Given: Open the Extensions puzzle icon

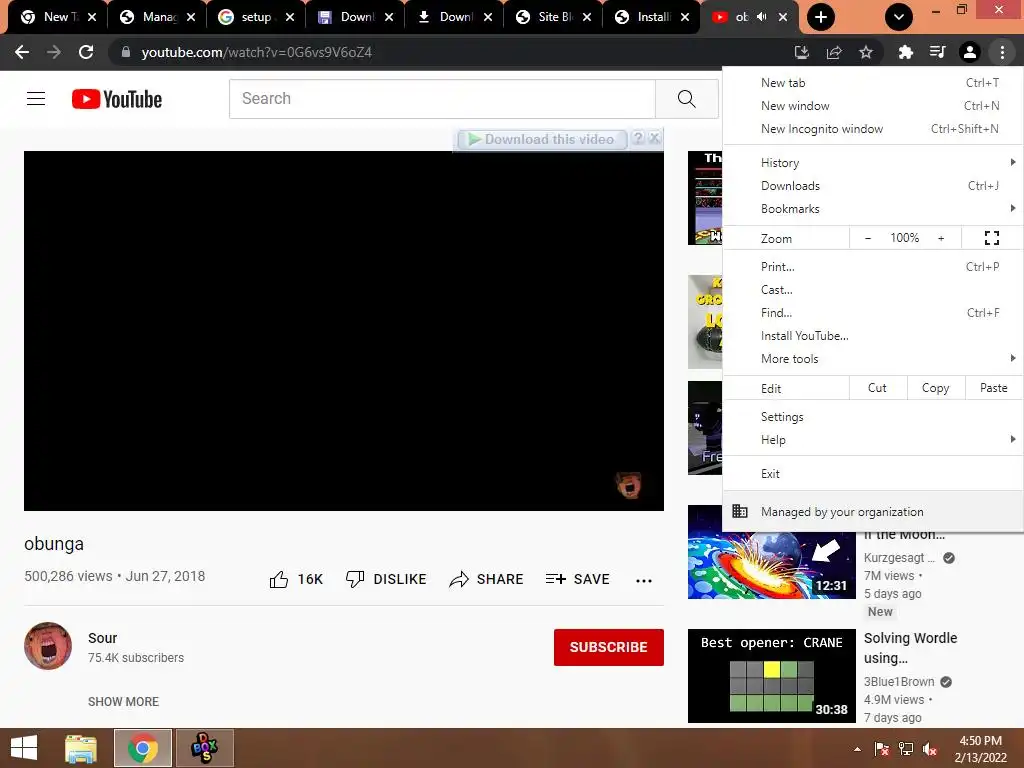Looking at the screenshot, I should coord(905,52).
